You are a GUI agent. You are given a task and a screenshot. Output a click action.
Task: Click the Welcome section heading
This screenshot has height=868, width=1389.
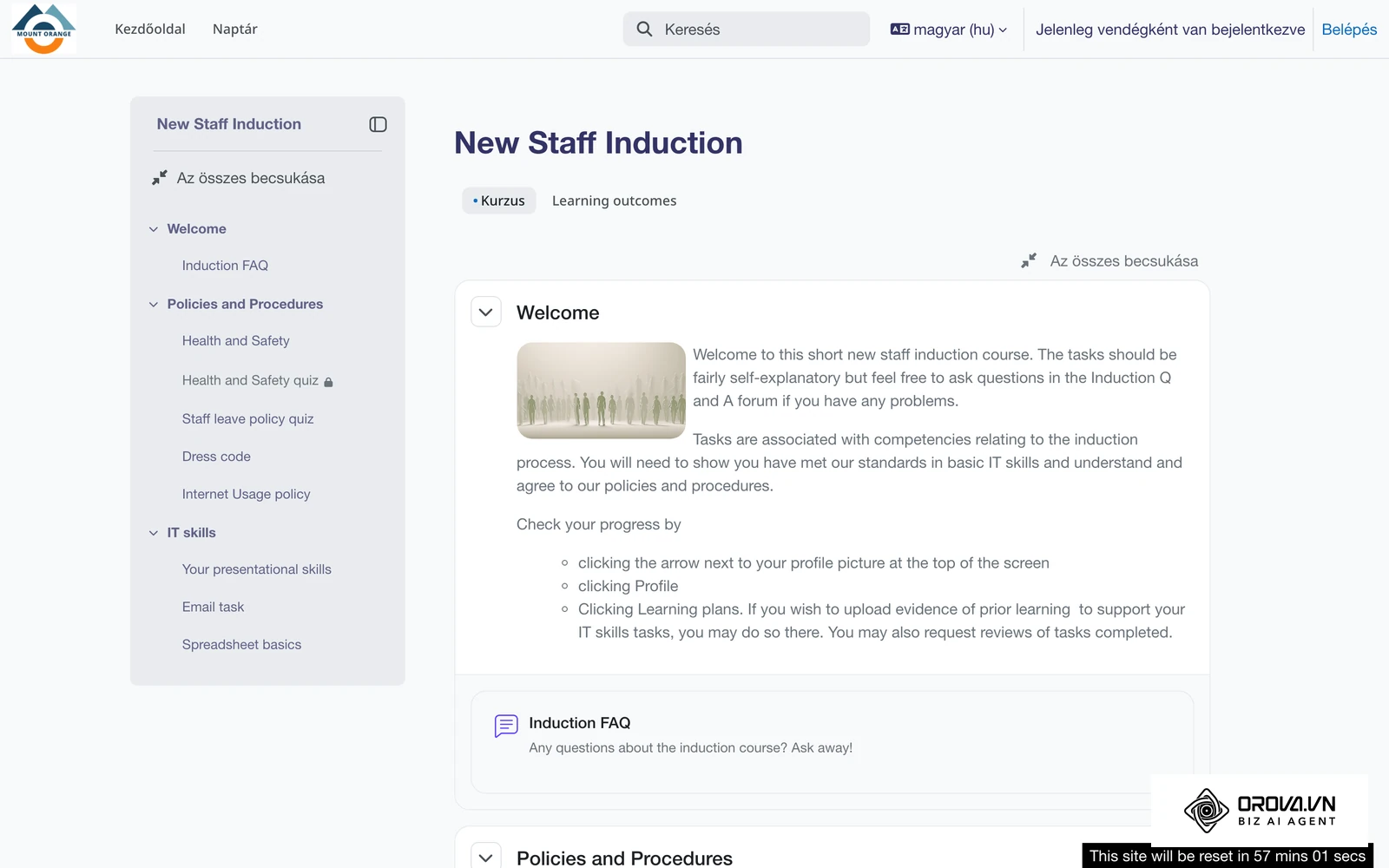(x=557, y=312)
